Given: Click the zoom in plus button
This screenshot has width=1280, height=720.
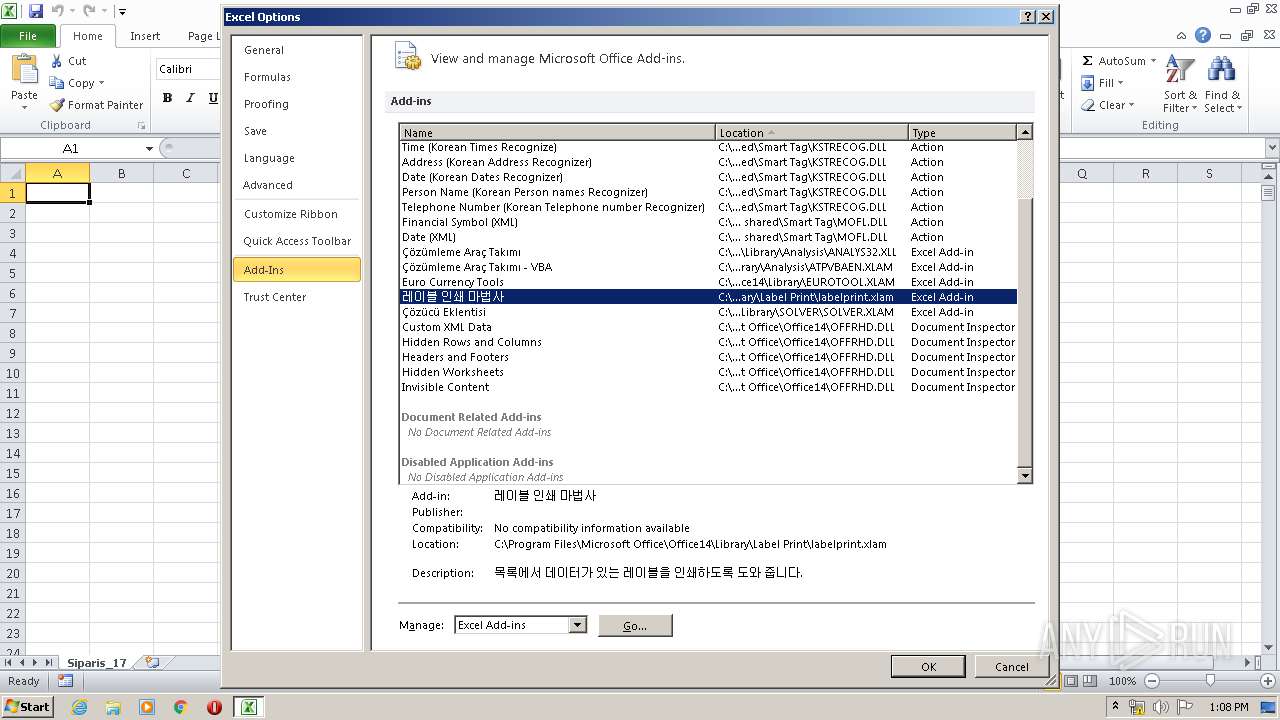Looking at the screenshot, I should coord(1270,681).
